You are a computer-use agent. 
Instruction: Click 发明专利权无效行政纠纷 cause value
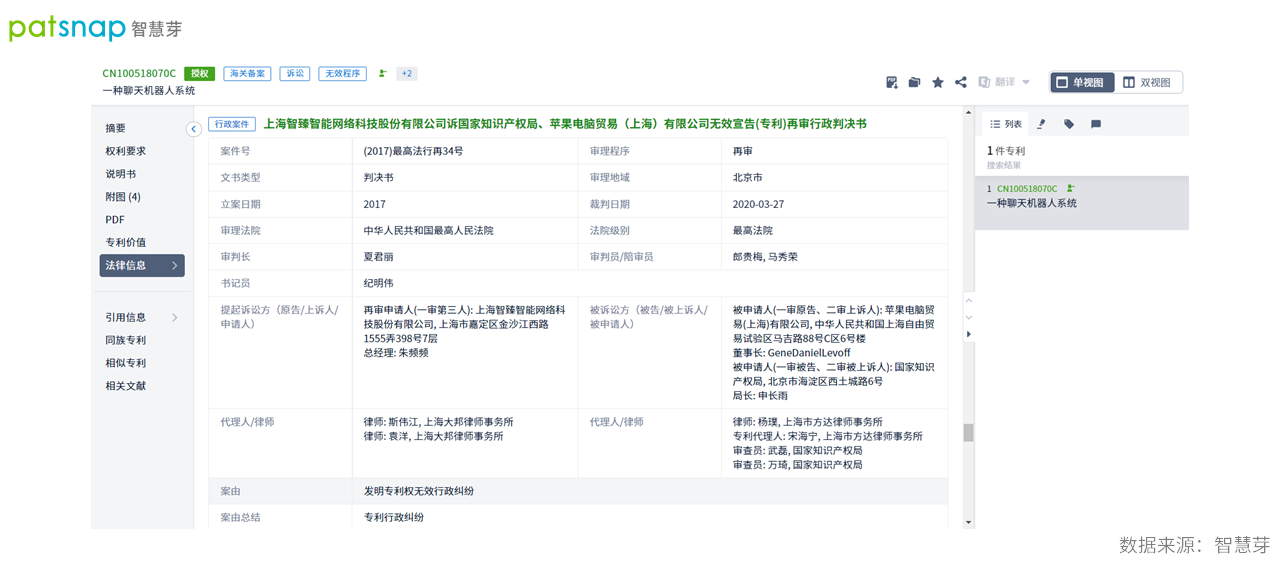pyautogui.click(x=419, y=491)
